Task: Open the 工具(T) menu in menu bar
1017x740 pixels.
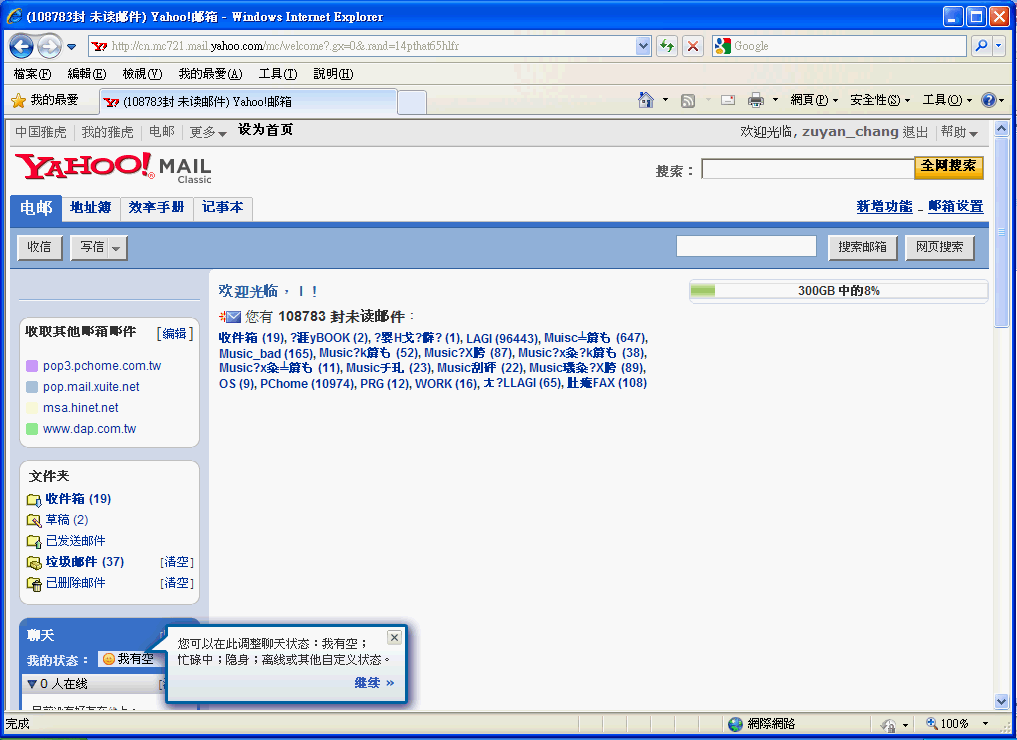Action: [x=277, y=74]
